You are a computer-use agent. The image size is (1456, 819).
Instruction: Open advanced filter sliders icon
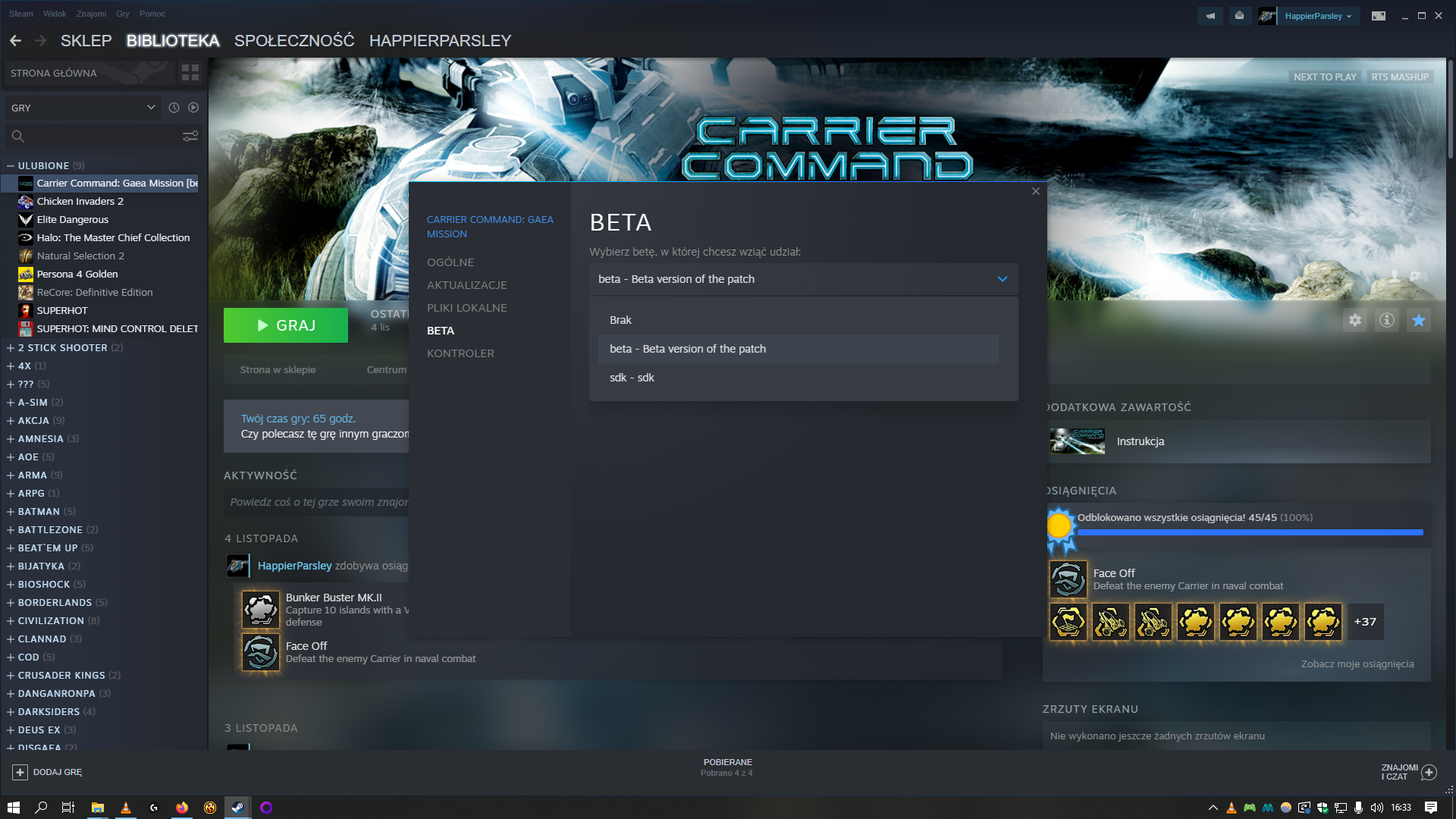[x=190, y=136]
